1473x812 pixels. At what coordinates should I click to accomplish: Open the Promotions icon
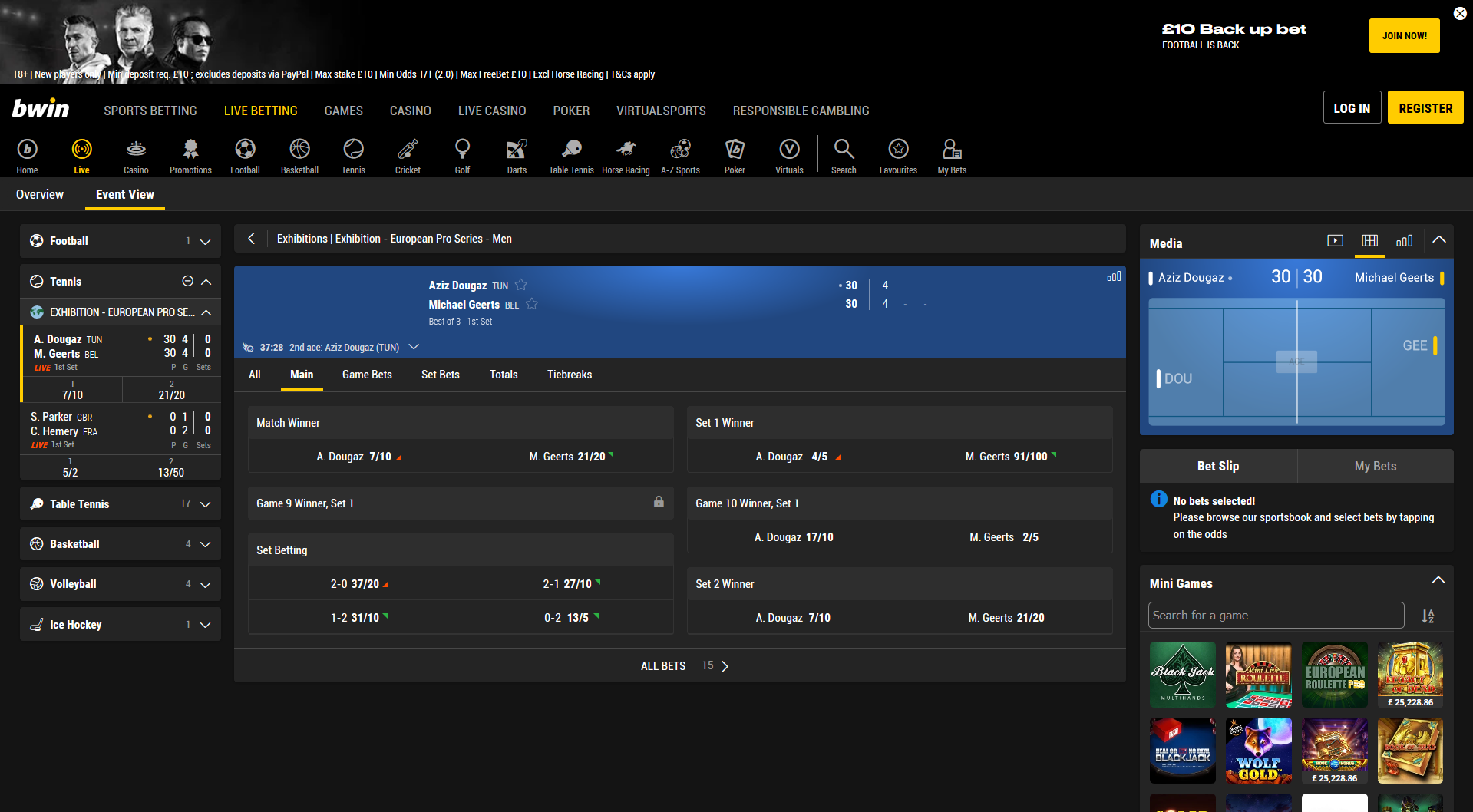click(190, 156)
